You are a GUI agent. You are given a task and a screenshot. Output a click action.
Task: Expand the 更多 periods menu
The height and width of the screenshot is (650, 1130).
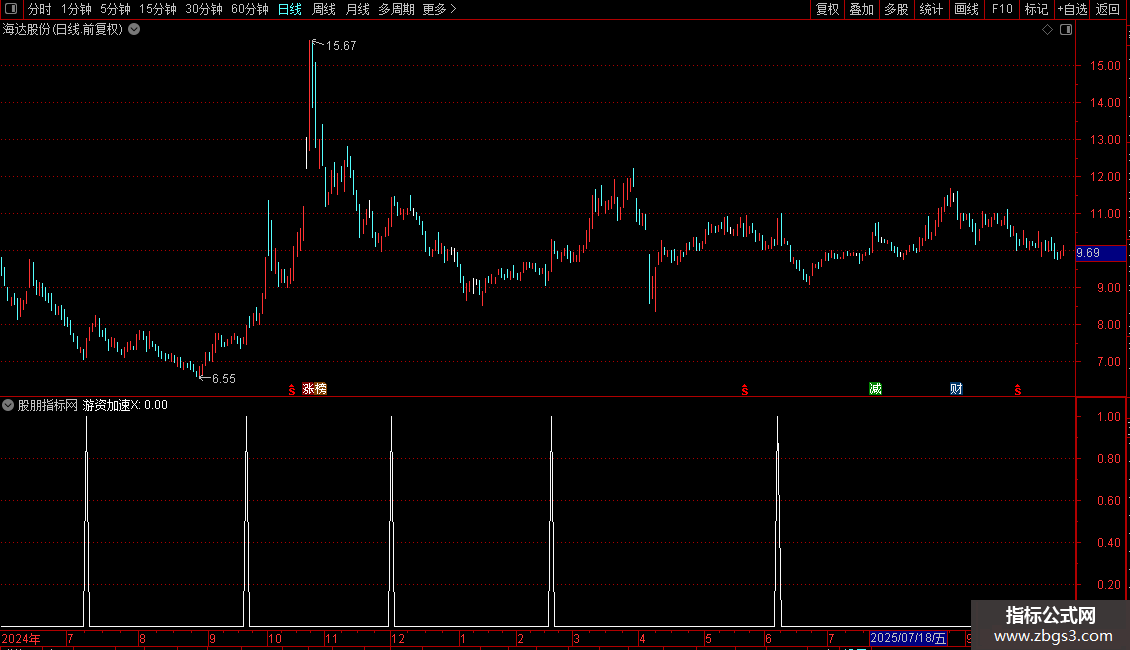click(x=439, y=9)
